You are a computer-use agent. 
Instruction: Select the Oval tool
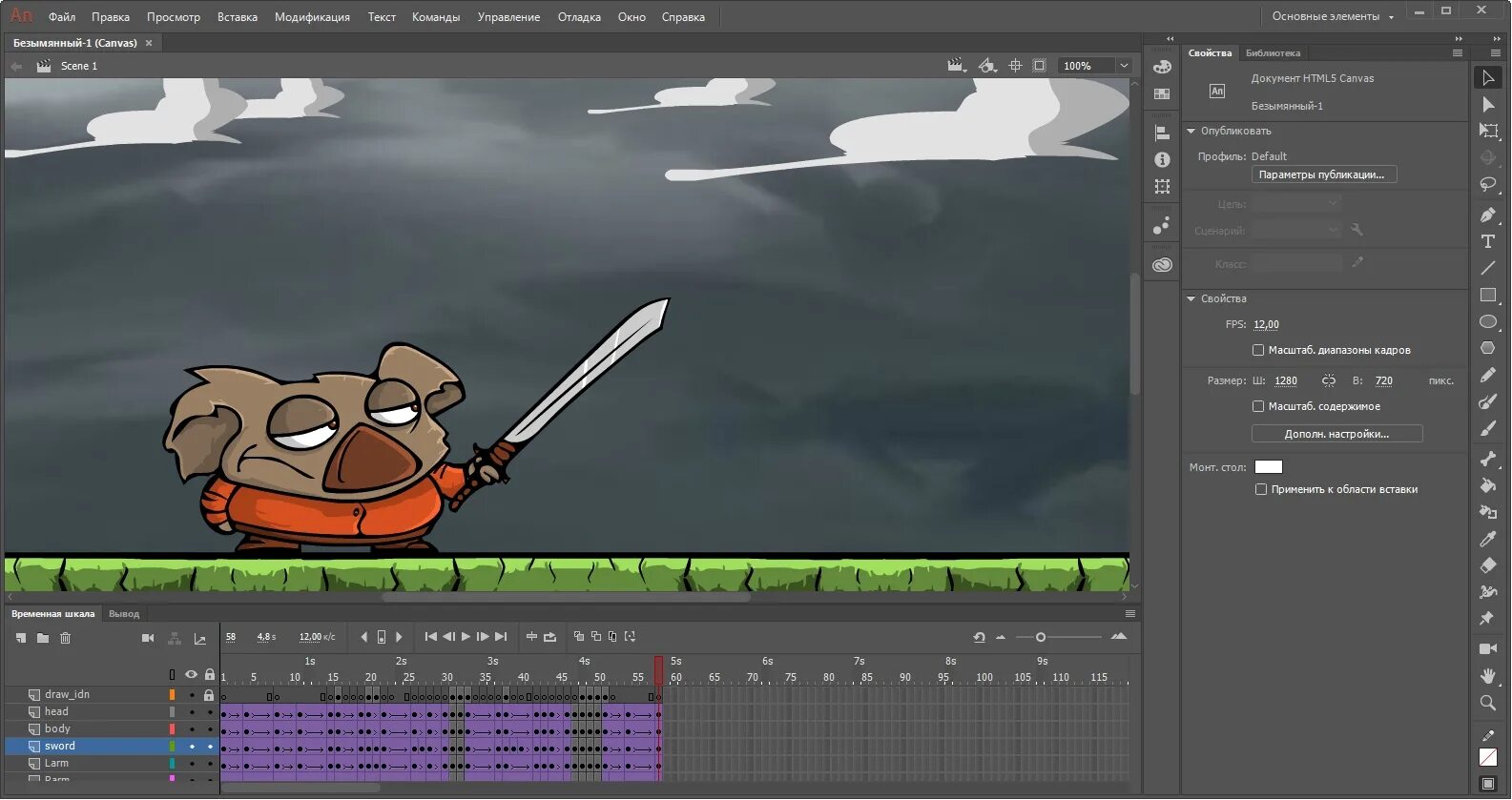[x=1488, y=321]
